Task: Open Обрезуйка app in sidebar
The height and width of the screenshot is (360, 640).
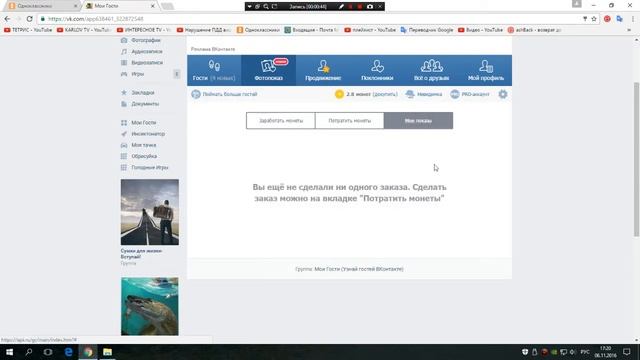Action: (139, 156)
